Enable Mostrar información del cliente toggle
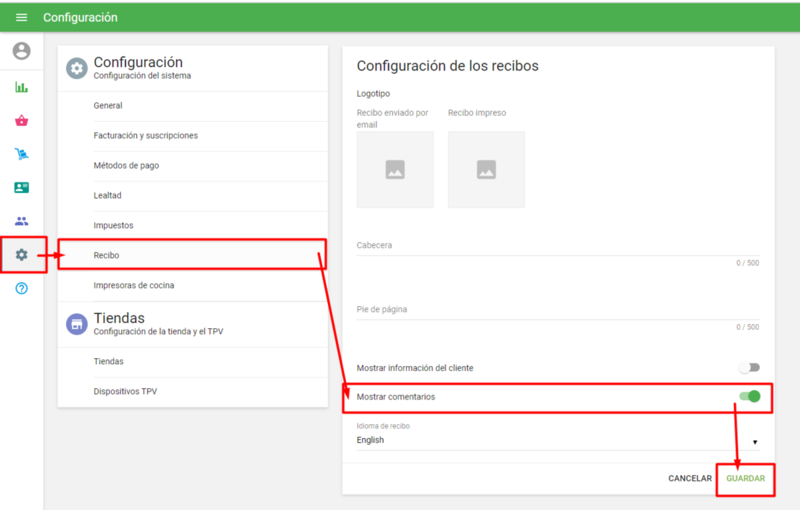Viewport: 800px width, 510px height. 749,368
